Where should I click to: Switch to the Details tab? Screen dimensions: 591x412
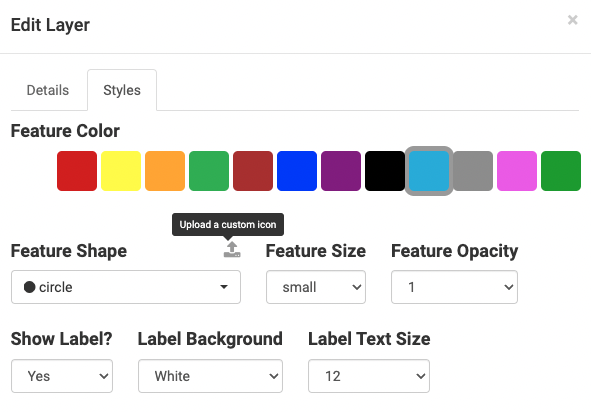(48, 90)
